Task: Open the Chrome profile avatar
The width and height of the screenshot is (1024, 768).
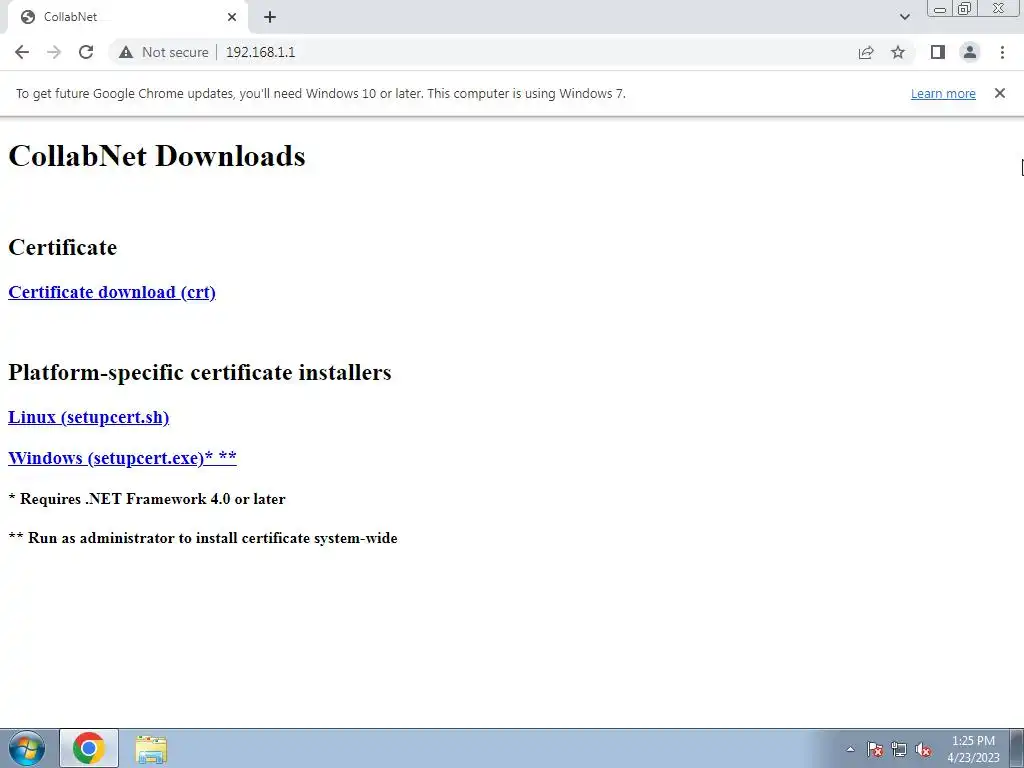Action: pyautogui.click(x=970, y=52)
